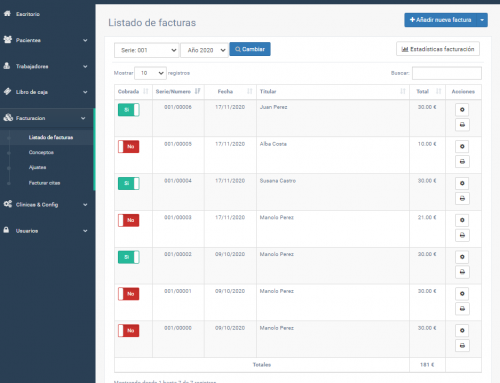500x383 pixels.
Task: Change number of records shown dropdown
Action: pos(150,73)
